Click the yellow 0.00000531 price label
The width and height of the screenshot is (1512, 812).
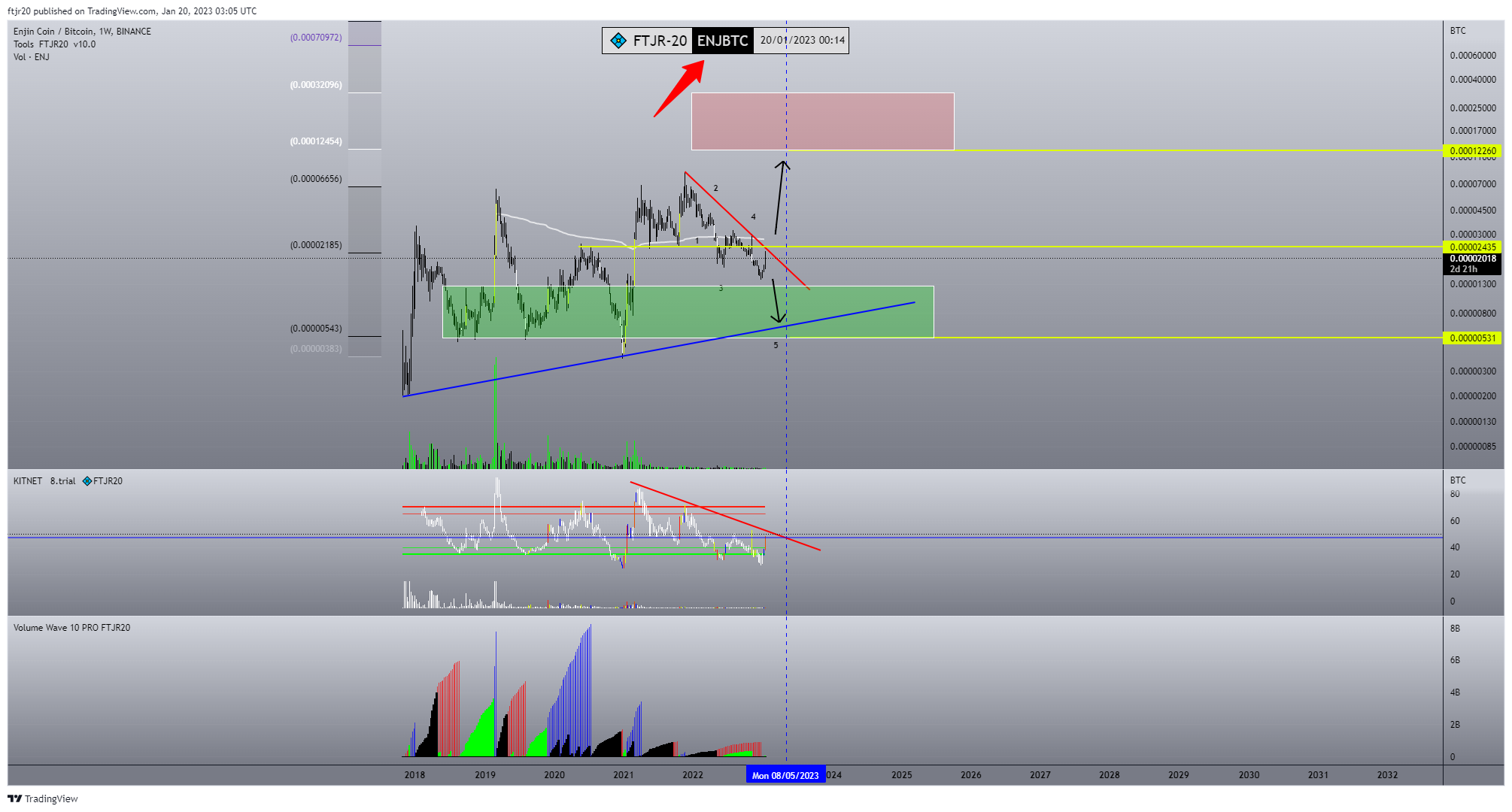1473,338
